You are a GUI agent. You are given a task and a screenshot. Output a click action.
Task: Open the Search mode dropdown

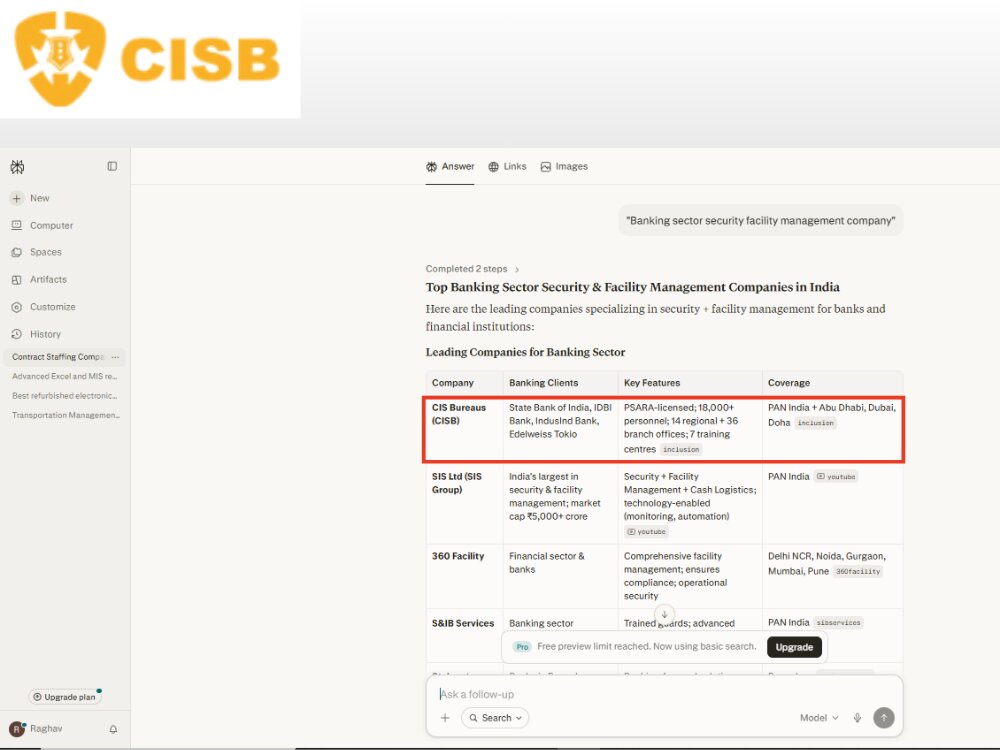[x=496, y=718]
